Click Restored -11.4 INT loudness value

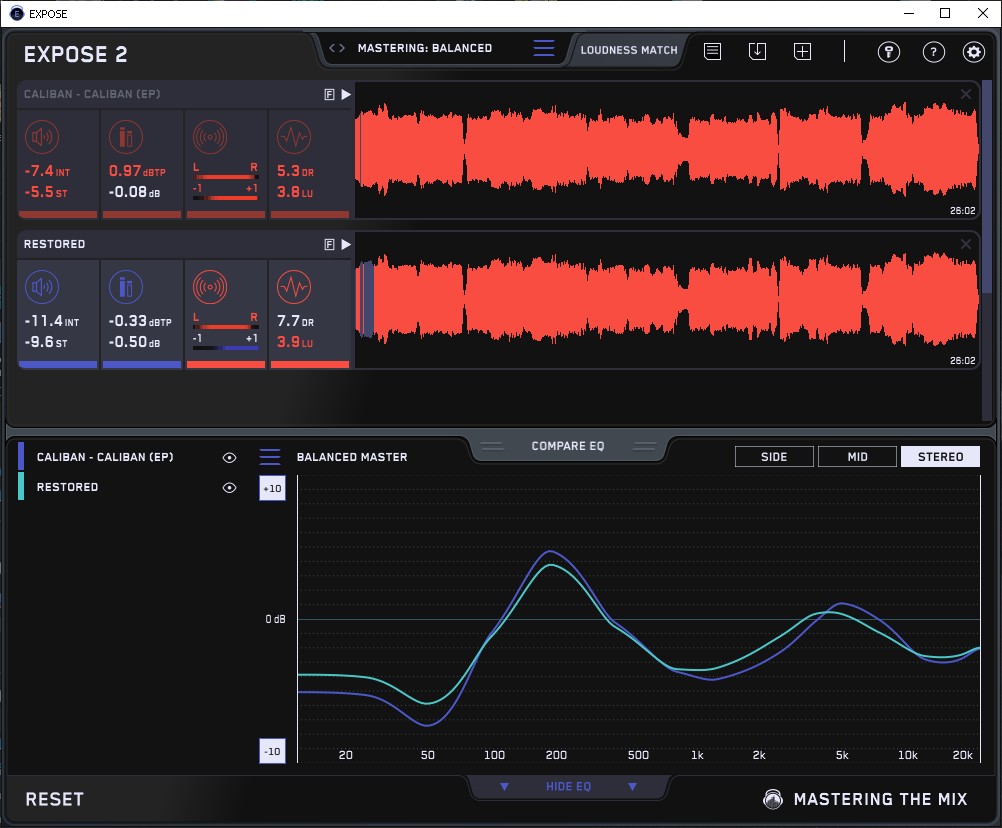[51, 321]
